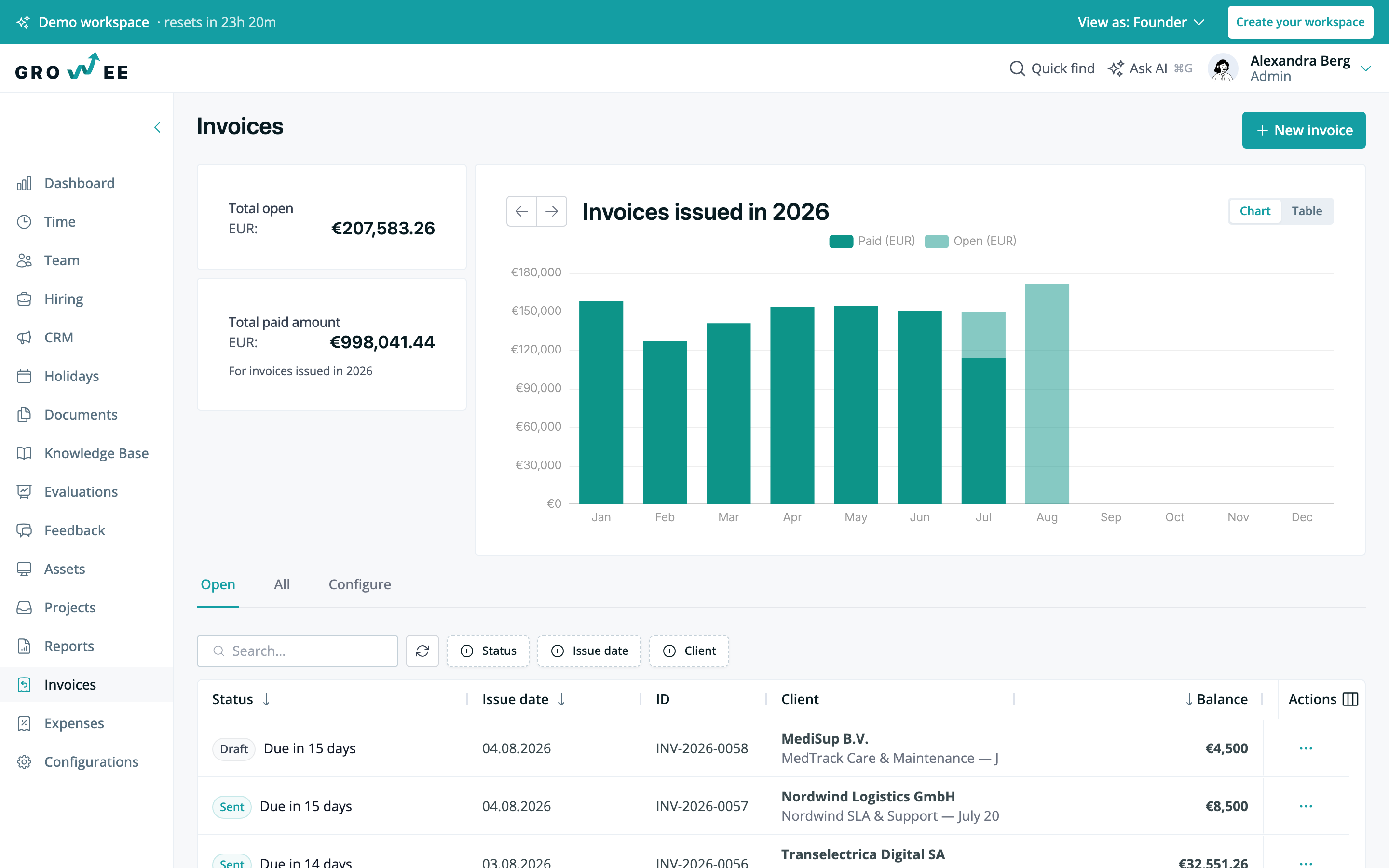Viewport: 1389px width, 868px height.
Task: Open the Configure tab
Action: (x=360, y=584)
